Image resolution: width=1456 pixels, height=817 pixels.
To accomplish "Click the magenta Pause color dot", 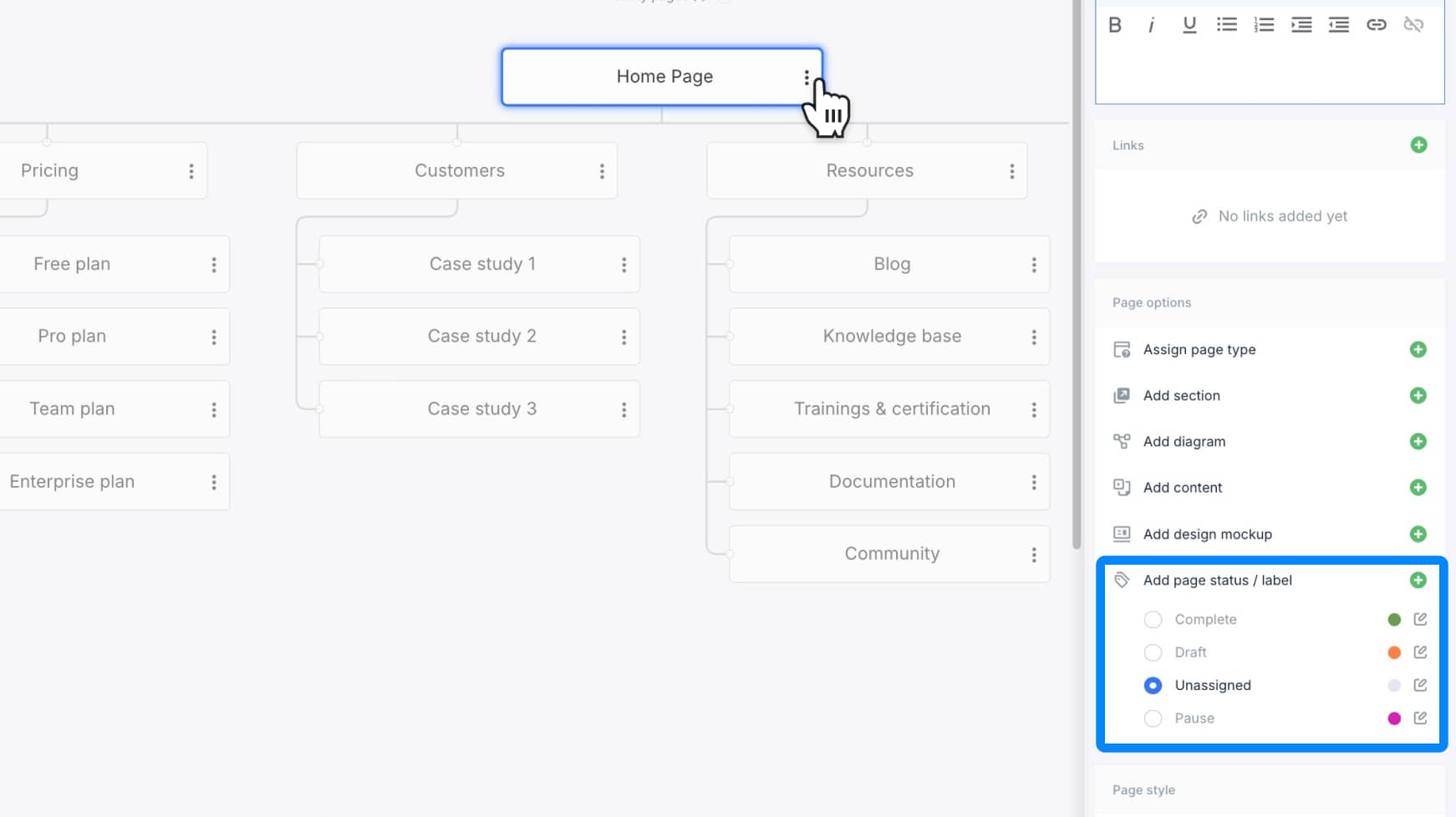I will [1394, 718].
